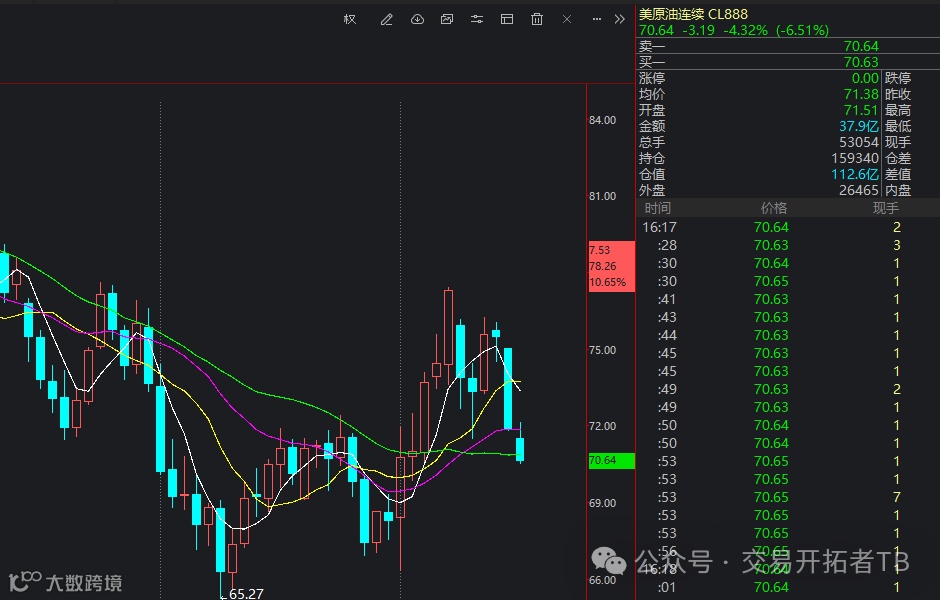Click the cloud download icon
Viewport: 940px width, 600px height.
pyautogui.click(x=417, y=19)
